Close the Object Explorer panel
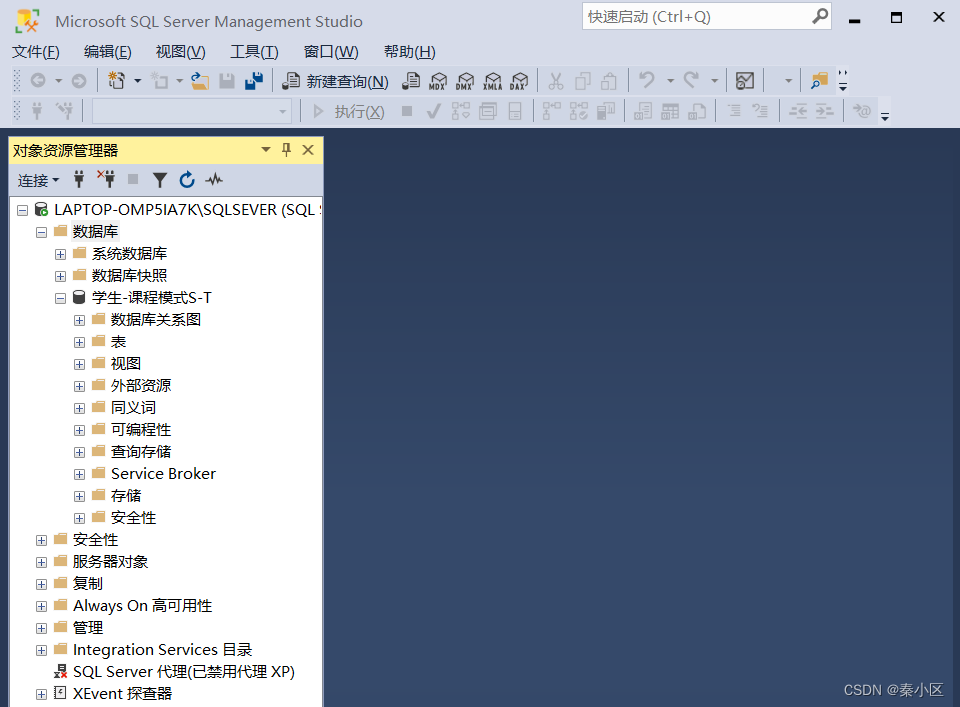 [x=308, y=150]
